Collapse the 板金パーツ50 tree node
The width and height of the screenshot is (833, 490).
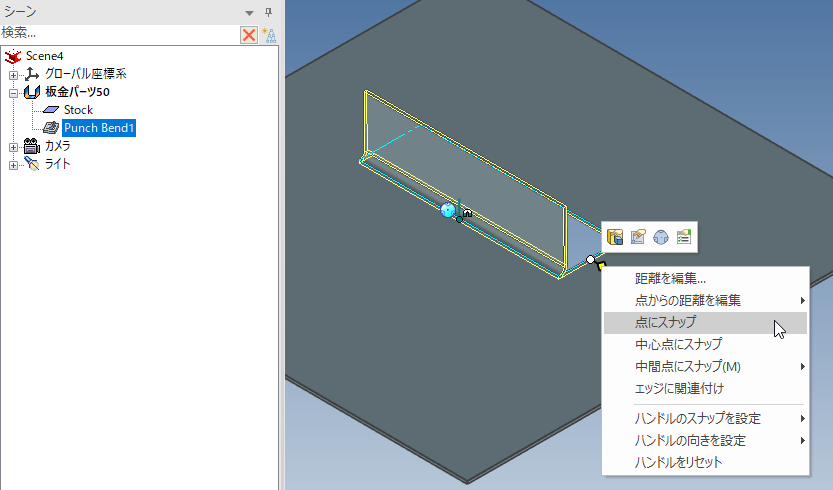[x=13, y=92]
